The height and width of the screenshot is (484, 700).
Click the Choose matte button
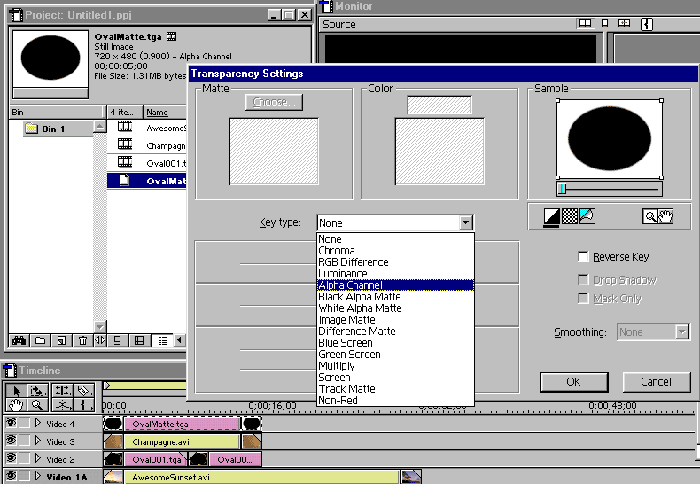[274, 102]
